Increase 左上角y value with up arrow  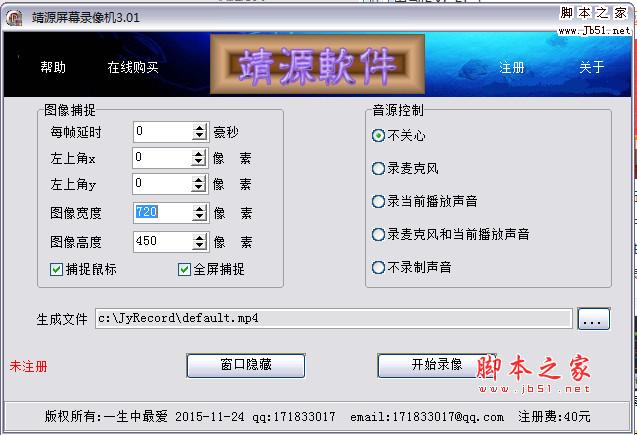coord(198,180)
